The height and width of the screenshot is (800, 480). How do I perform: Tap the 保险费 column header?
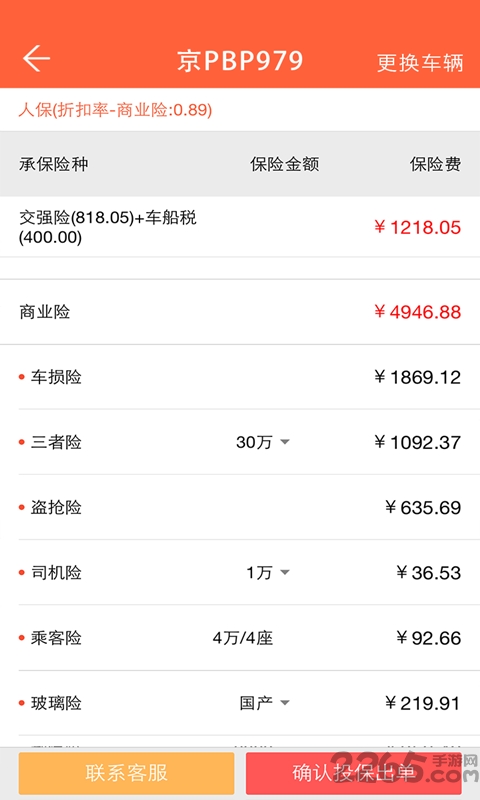tap(436, 164)
